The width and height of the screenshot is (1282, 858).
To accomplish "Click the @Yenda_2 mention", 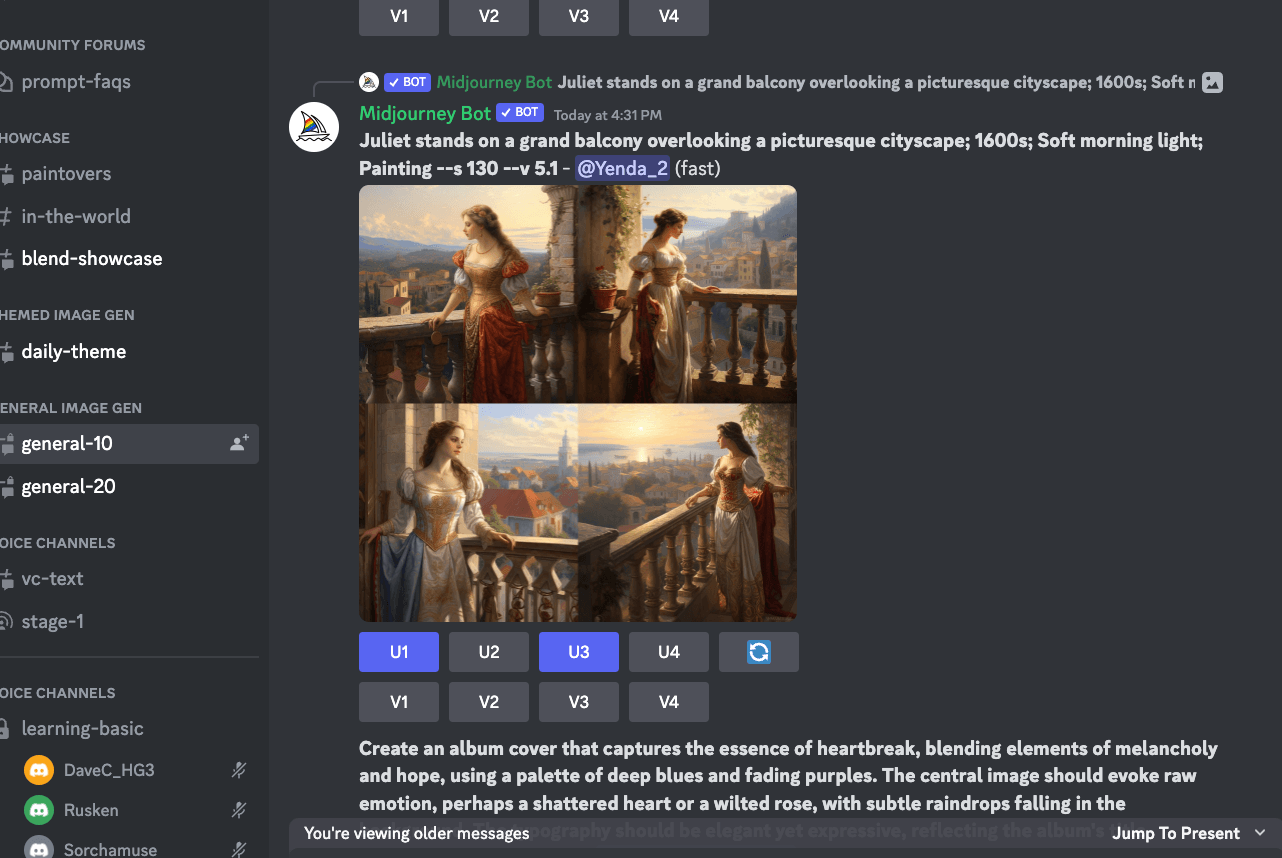I will point(622,168).
